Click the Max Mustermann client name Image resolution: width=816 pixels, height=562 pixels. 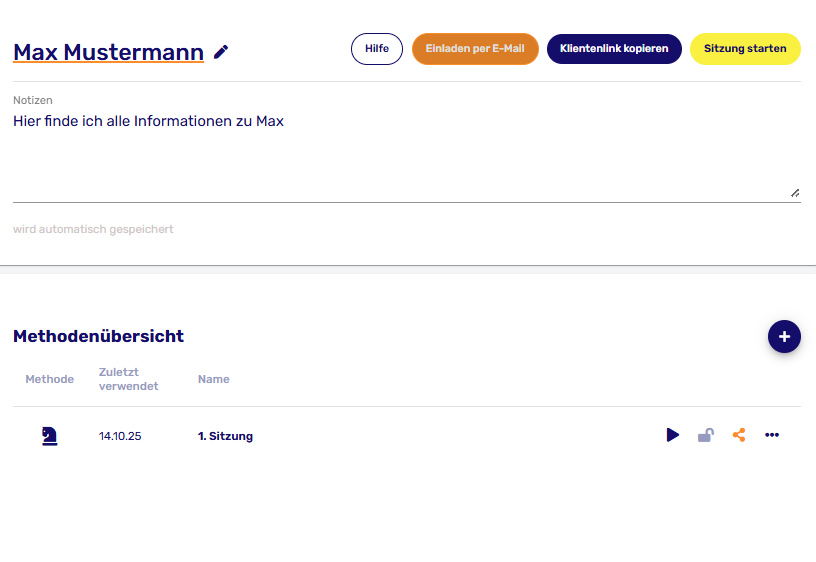108,52
